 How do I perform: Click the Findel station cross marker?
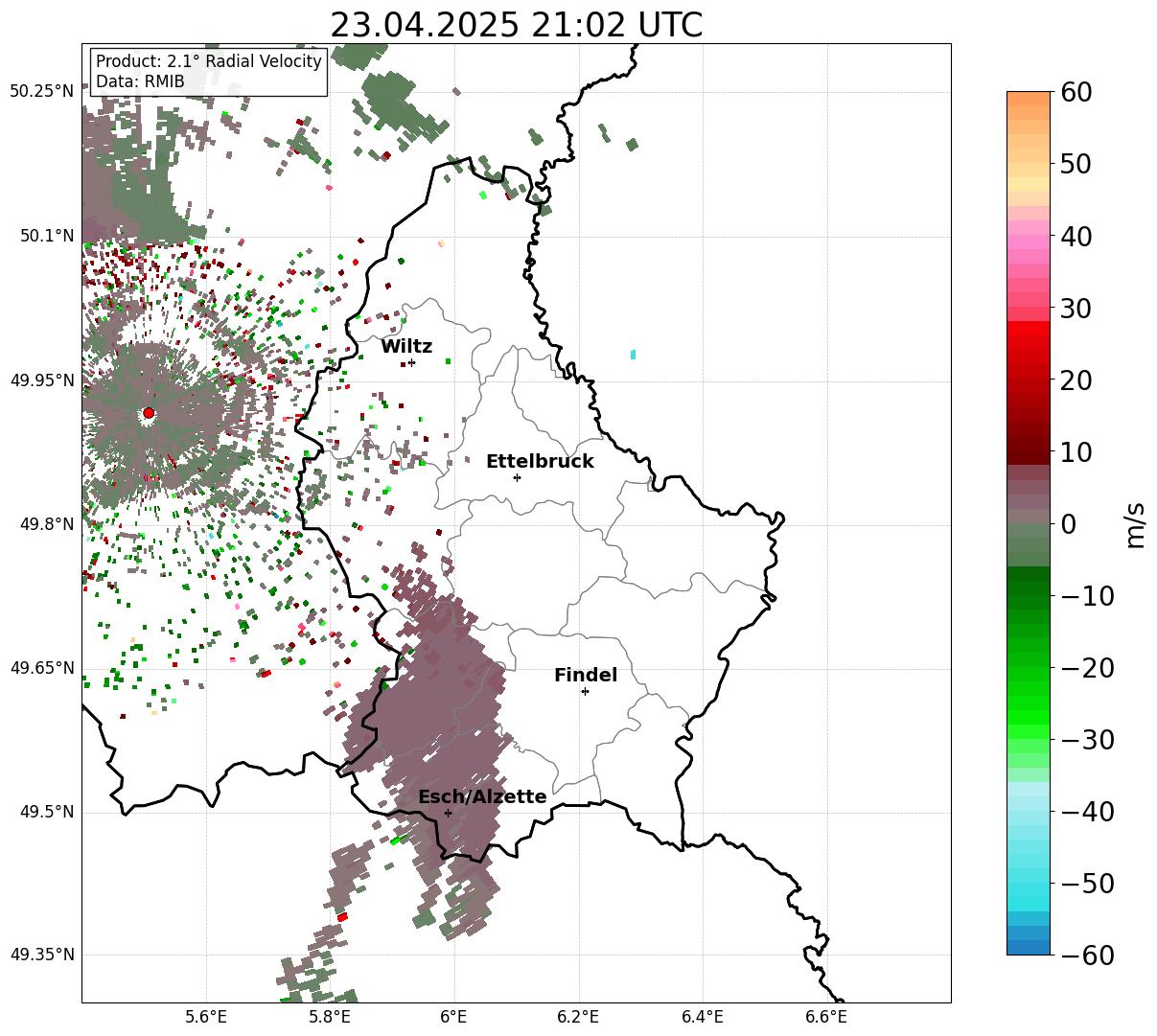tap(585, 691)
